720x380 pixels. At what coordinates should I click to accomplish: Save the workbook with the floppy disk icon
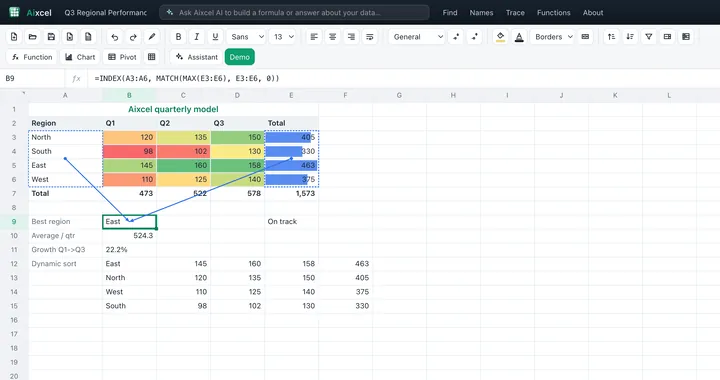(x=51, y=37)
